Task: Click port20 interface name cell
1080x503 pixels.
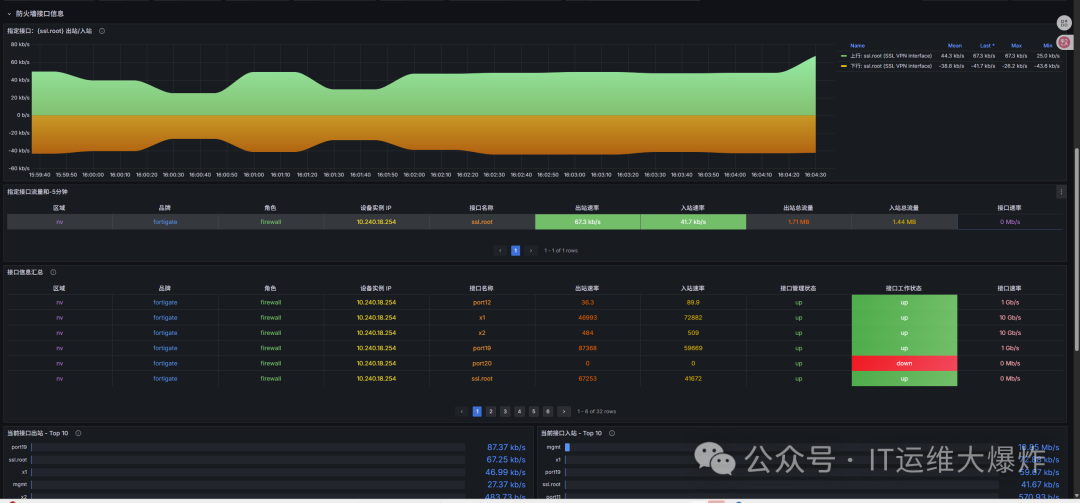Action: tap(482, 363)
